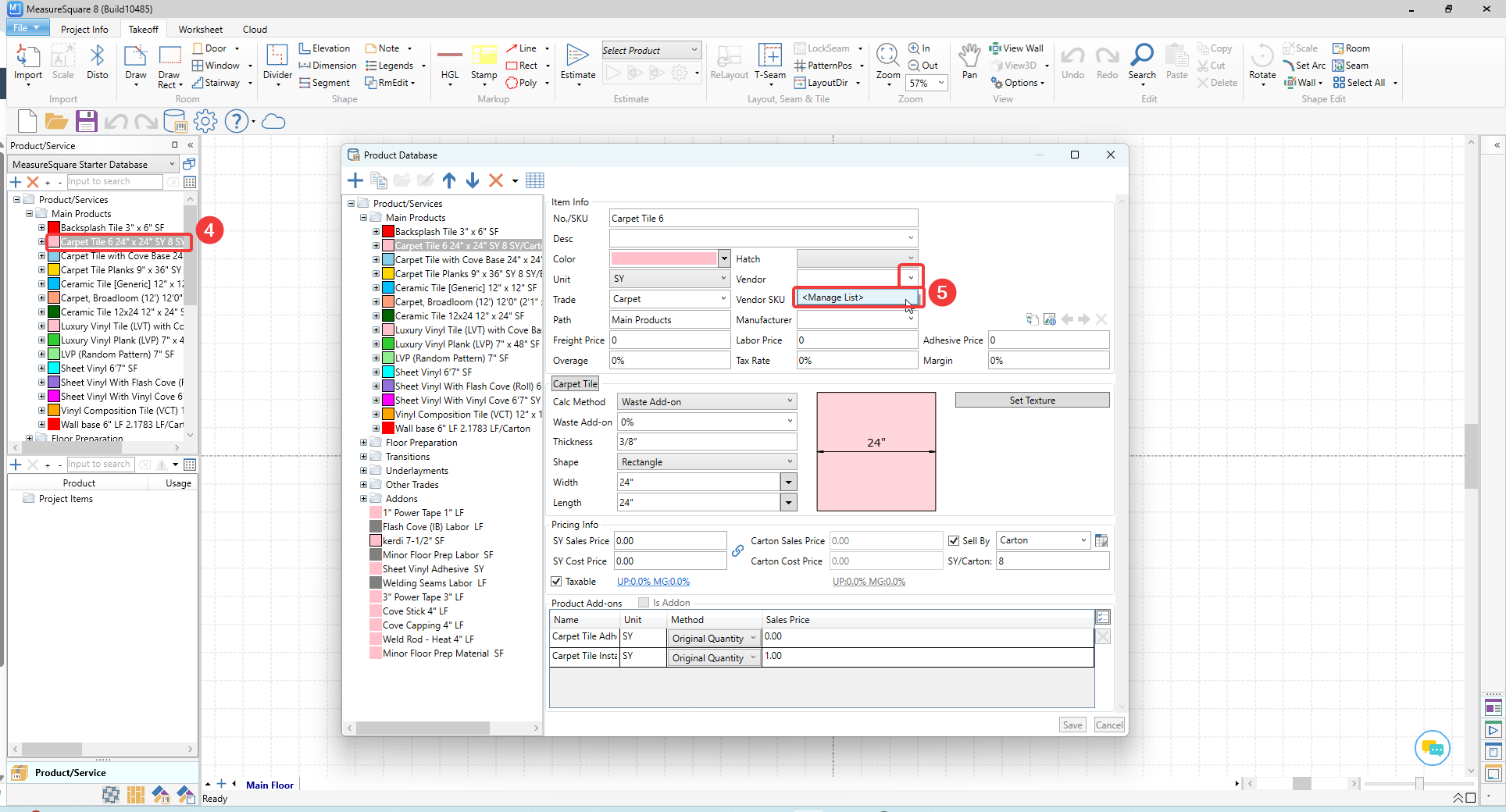Select Sheet Vinyl Adhesive addon in tree
The image size is (1506, 812).
tap(433, 569)
